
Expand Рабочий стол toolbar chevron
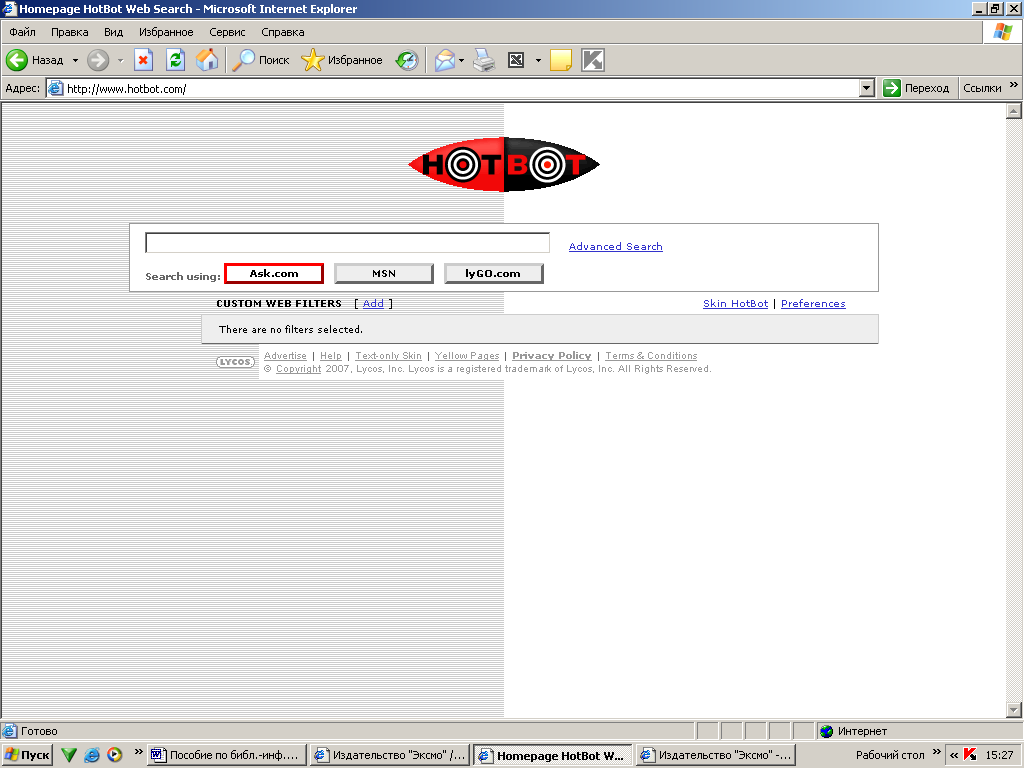point(936,752)
